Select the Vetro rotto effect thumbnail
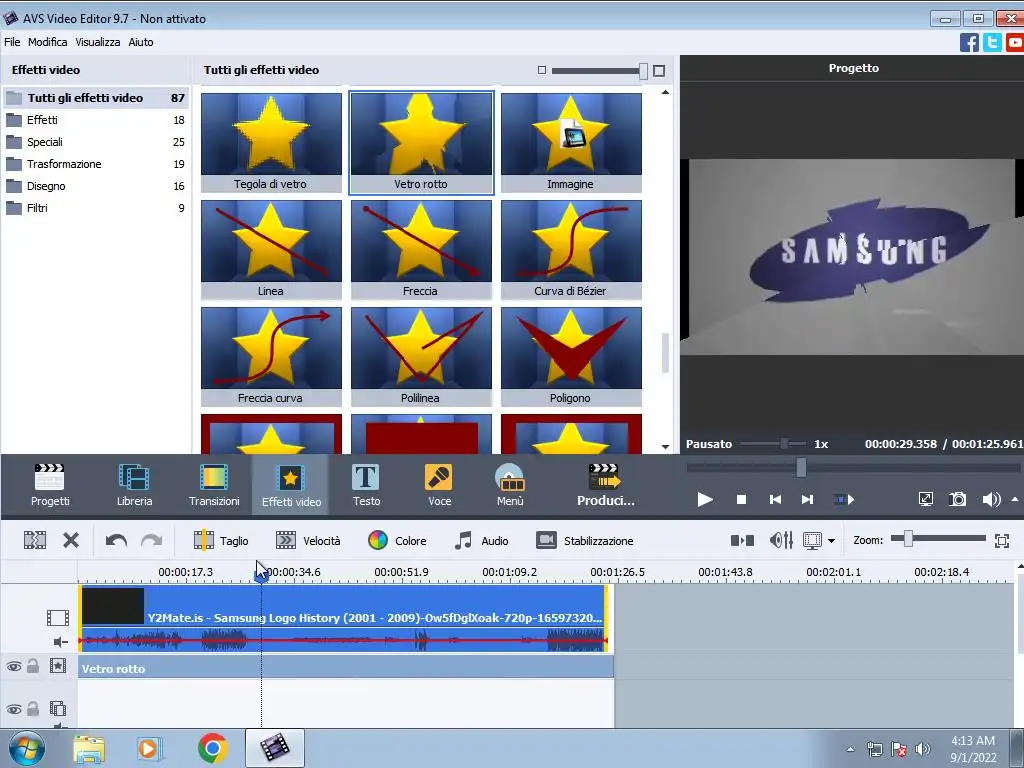Image resolution: width=1024 pixels, height=768 pixels. (421, 142)
